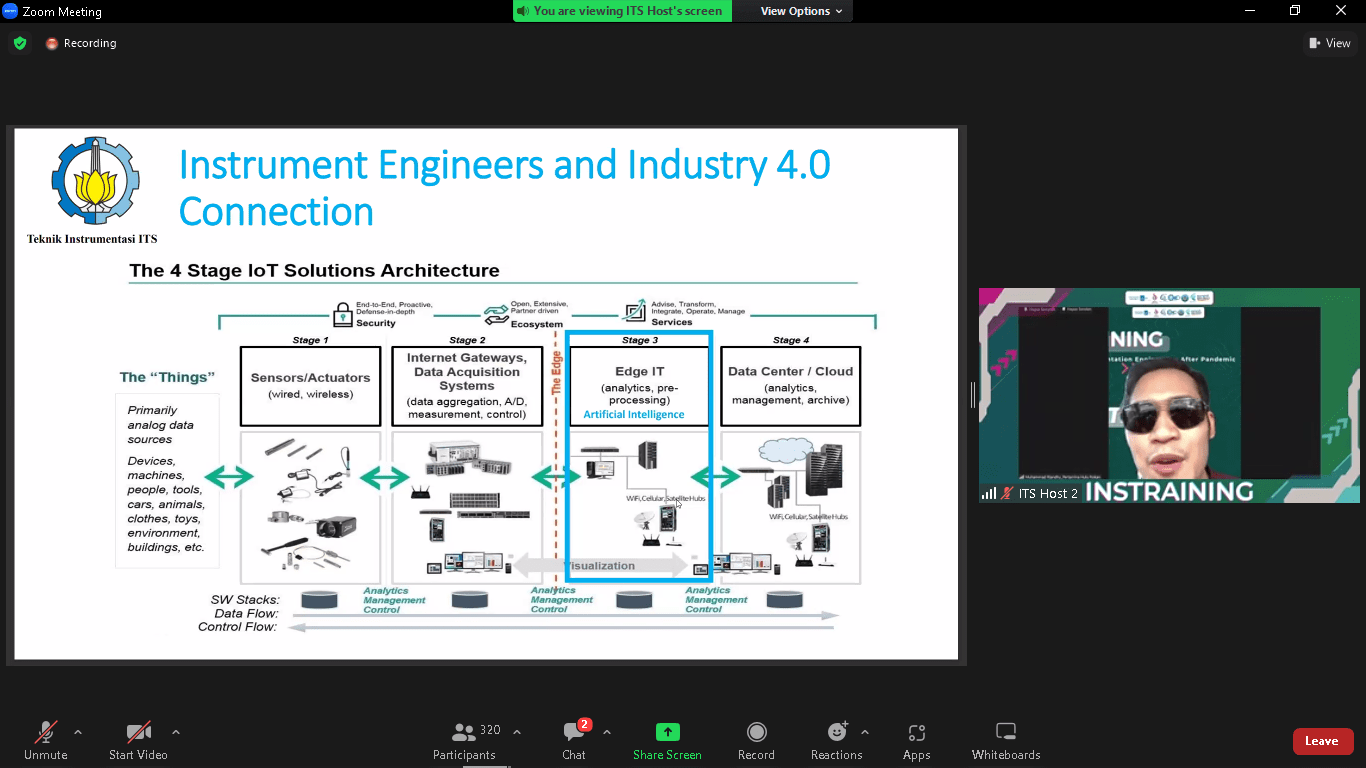Leave the meeting

coord(1322,741)
